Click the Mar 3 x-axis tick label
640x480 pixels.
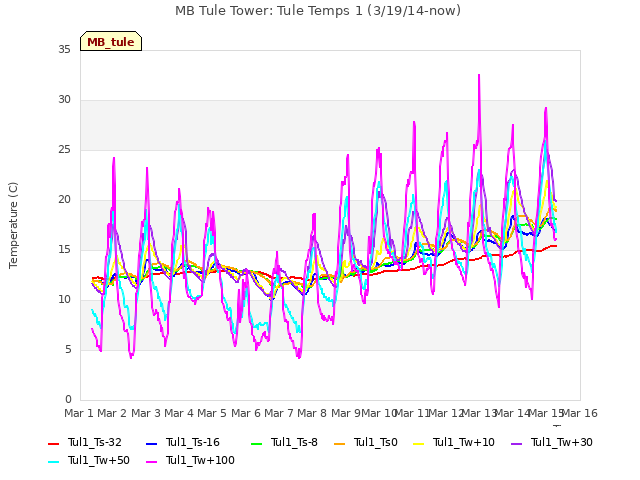[x=146, y=413]
